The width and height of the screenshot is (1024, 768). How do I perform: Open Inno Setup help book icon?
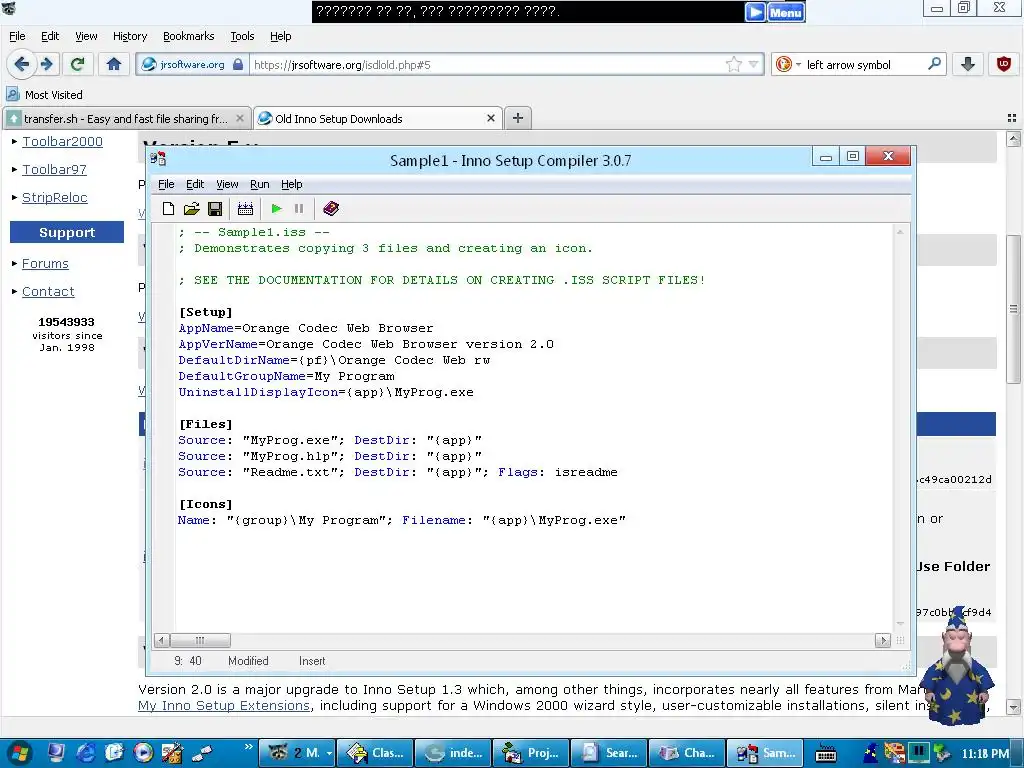point(331,209)
